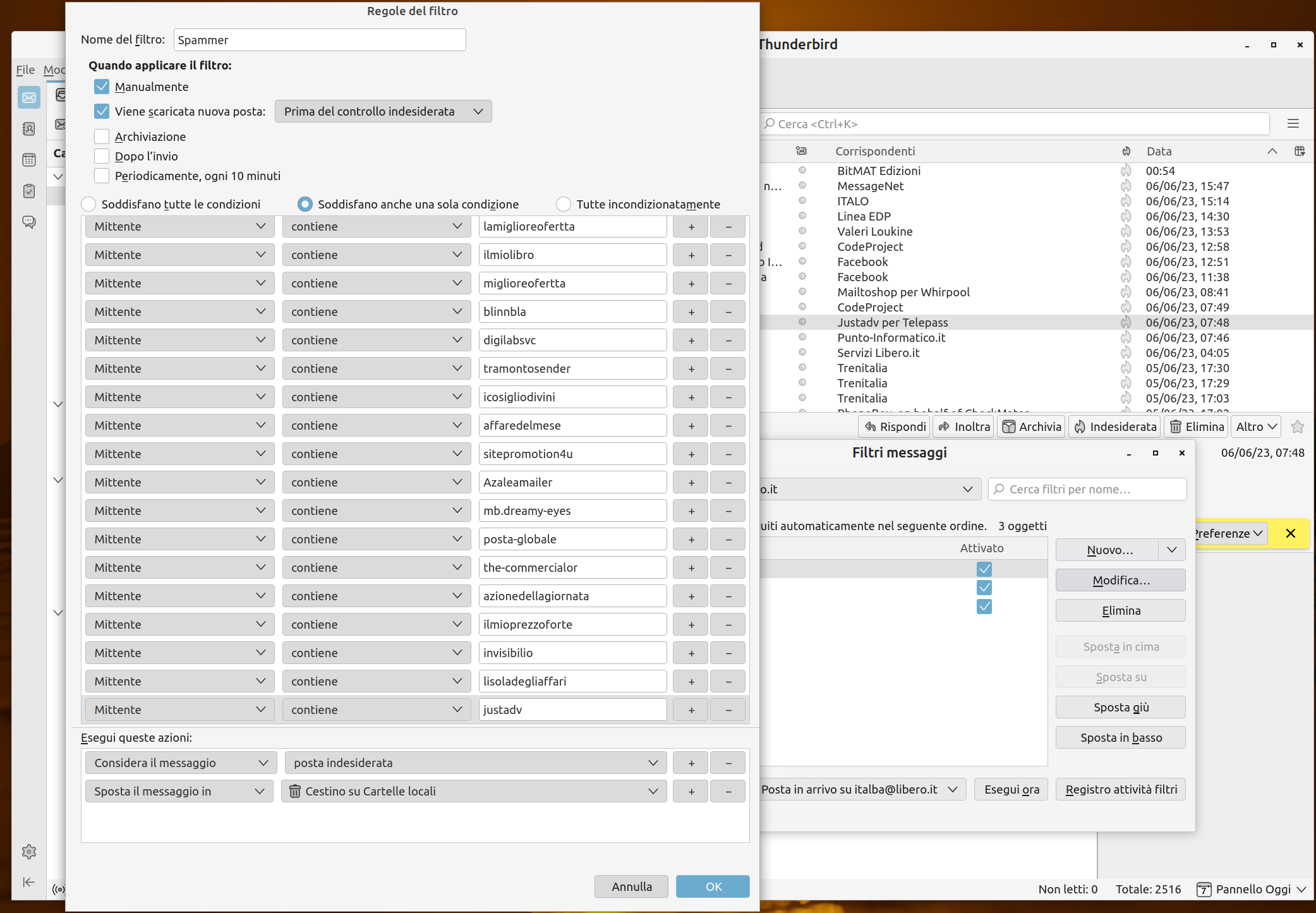Toggle read dot for Linea EDP message
The width and height of the screenshot is (1316, 913).
tap(802, 216)
